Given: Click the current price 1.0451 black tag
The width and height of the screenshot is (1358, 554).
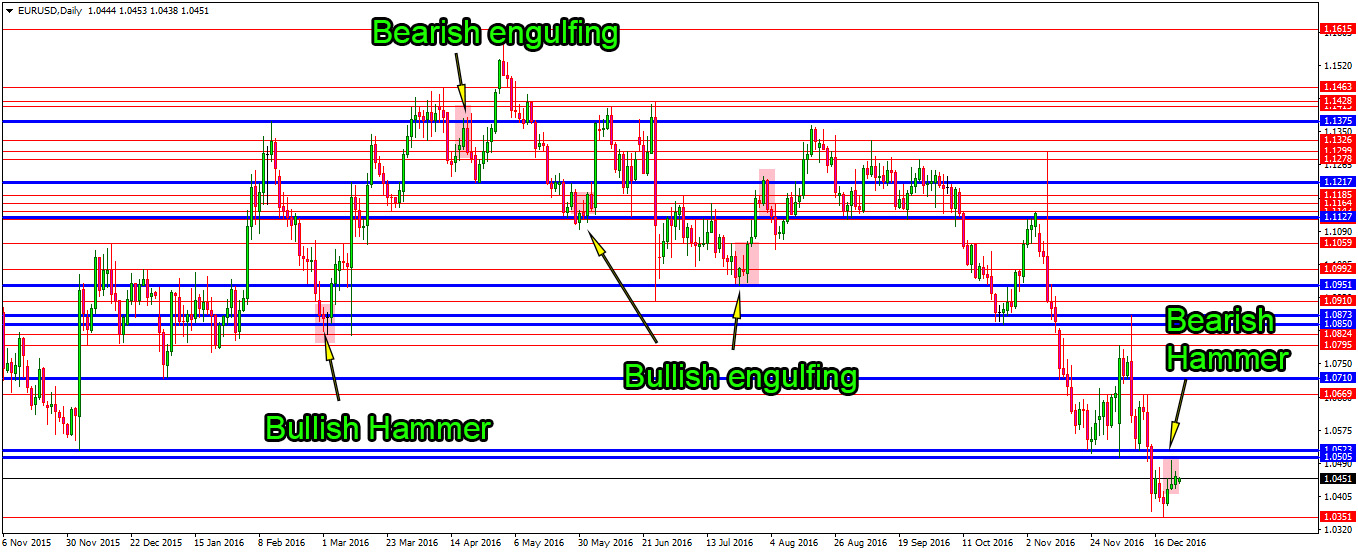Looking at the screenshot, I should pos(1337,478).
